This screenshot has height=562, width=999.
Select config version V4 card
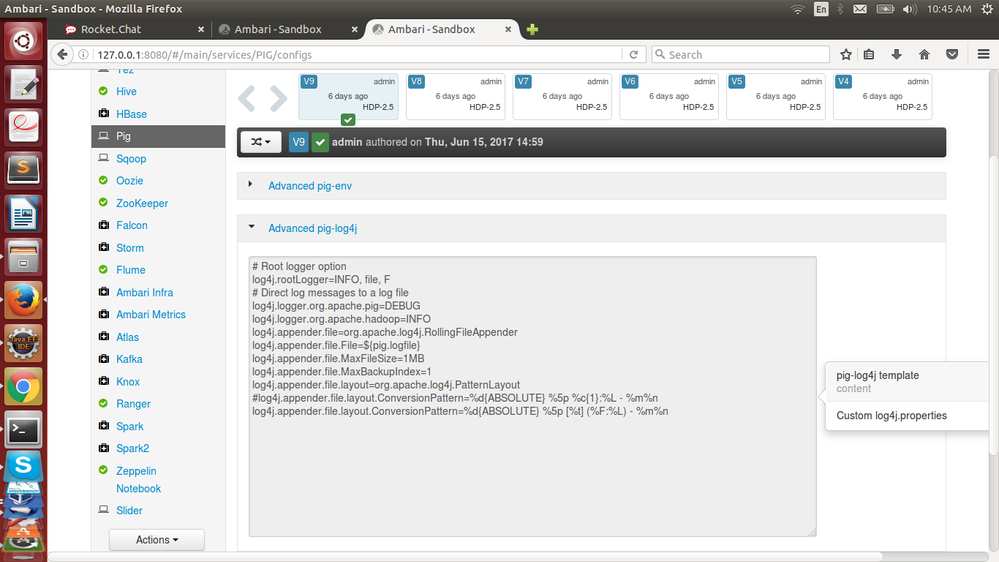(x=882, y=96)
